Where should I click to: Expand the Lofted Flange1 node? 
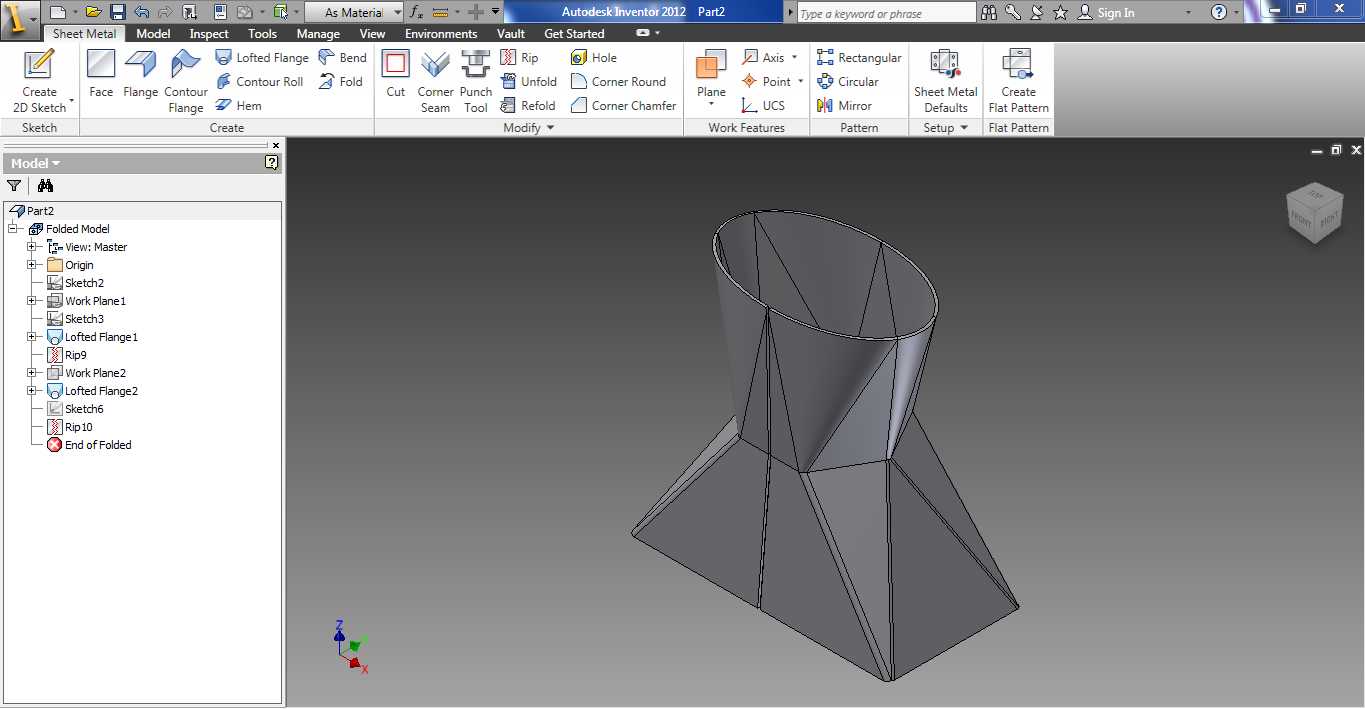pyautogui.click(x=32, y=337)
